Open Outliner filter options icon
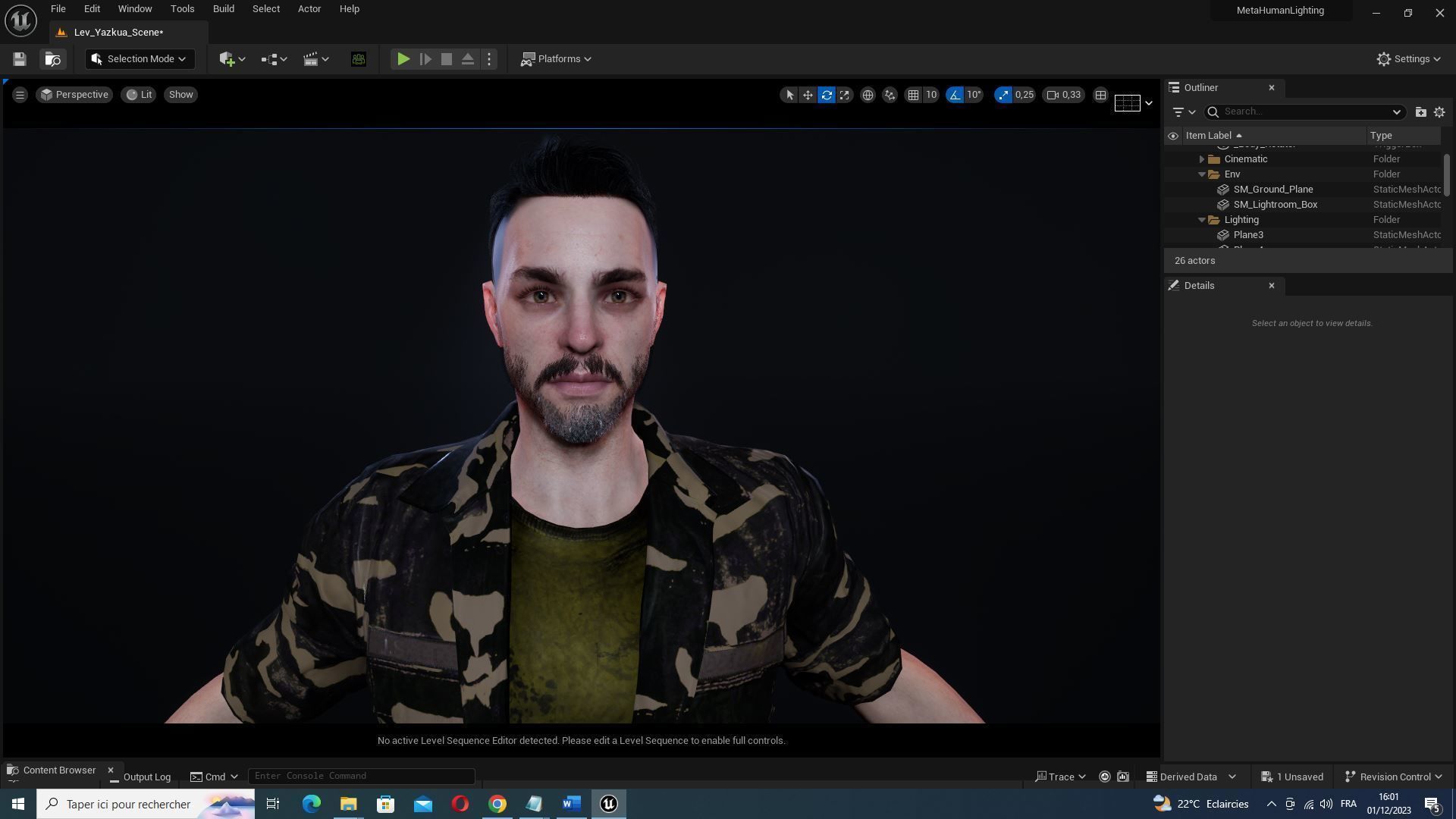The width and height of the screenshot is (1456, 819). point(1184,112)
